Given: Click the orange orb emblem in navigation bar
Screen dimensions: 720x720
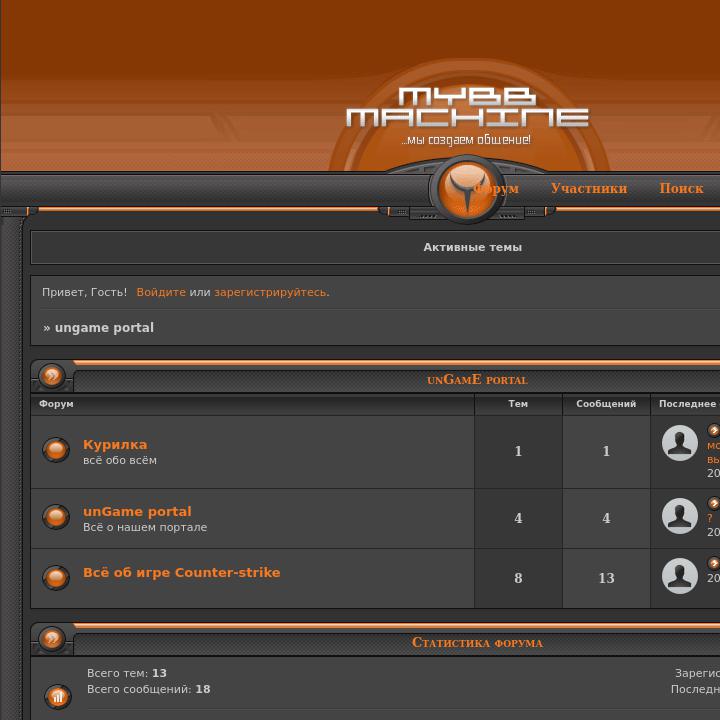Looking at the screenshot, I should (x=467, y=189).
